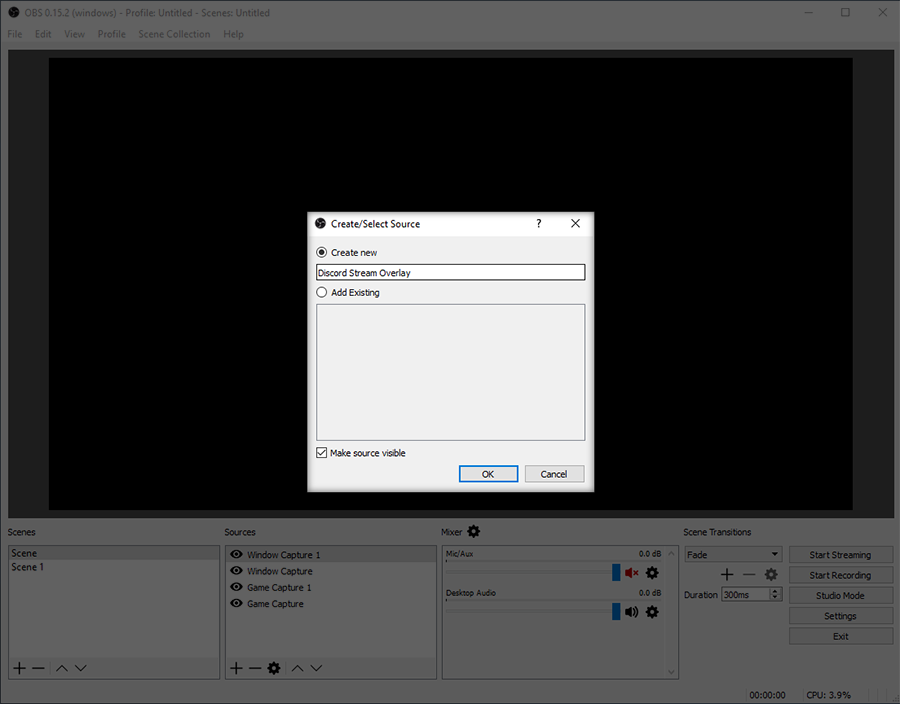This screenshot has width=900, height=704.
Task: Unmute the Mic/Aux speaker icon
Action: 632,573
